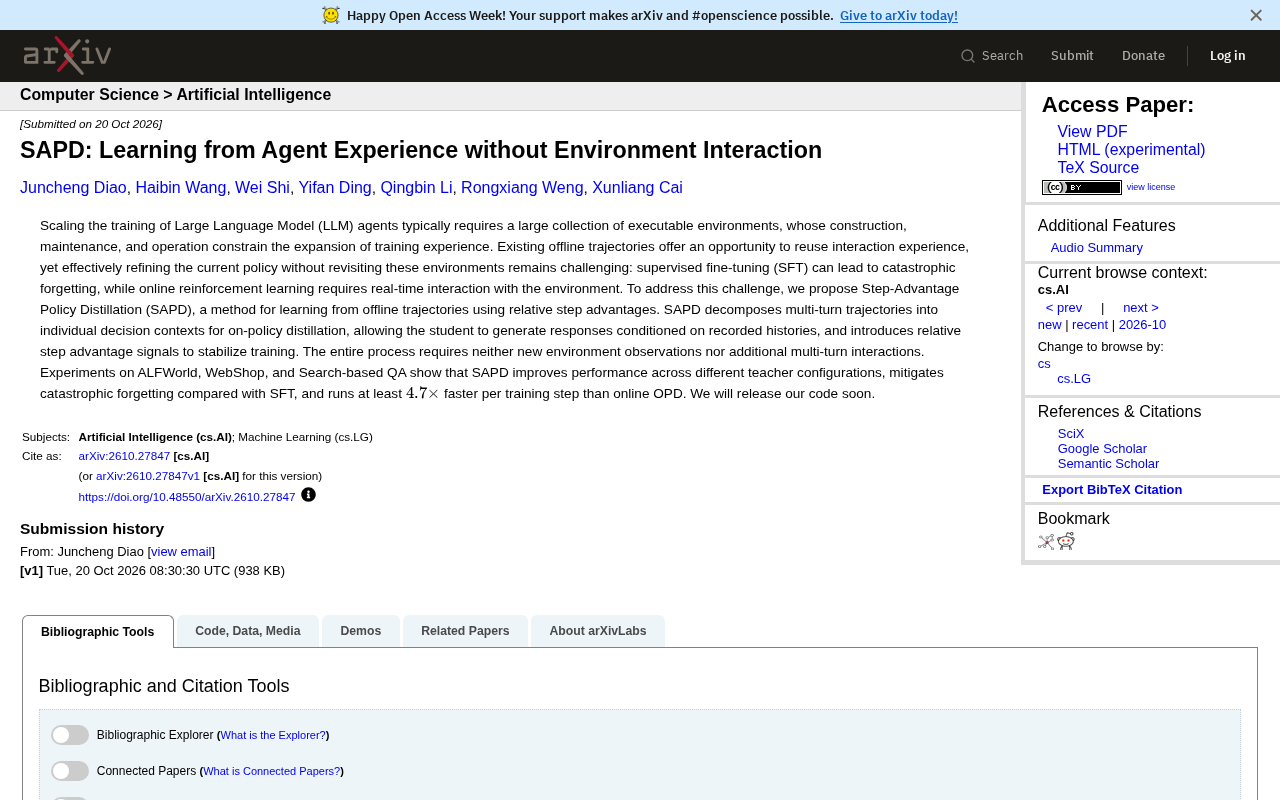This screenshot has height=800, width=1280.
Task: Go to the next paper
Action: coord(1141,308)
